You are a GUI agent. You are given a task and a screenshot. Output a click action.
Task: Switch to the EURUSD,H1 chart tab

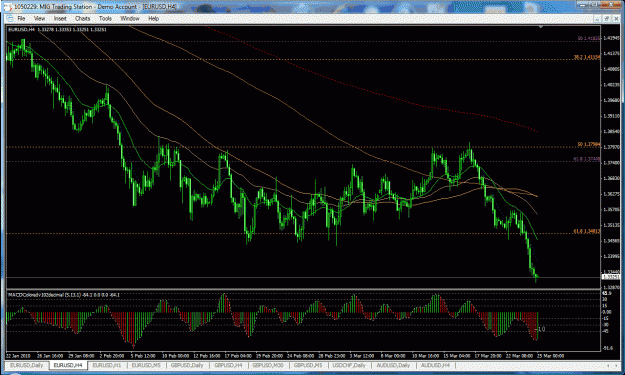point(106,365)
